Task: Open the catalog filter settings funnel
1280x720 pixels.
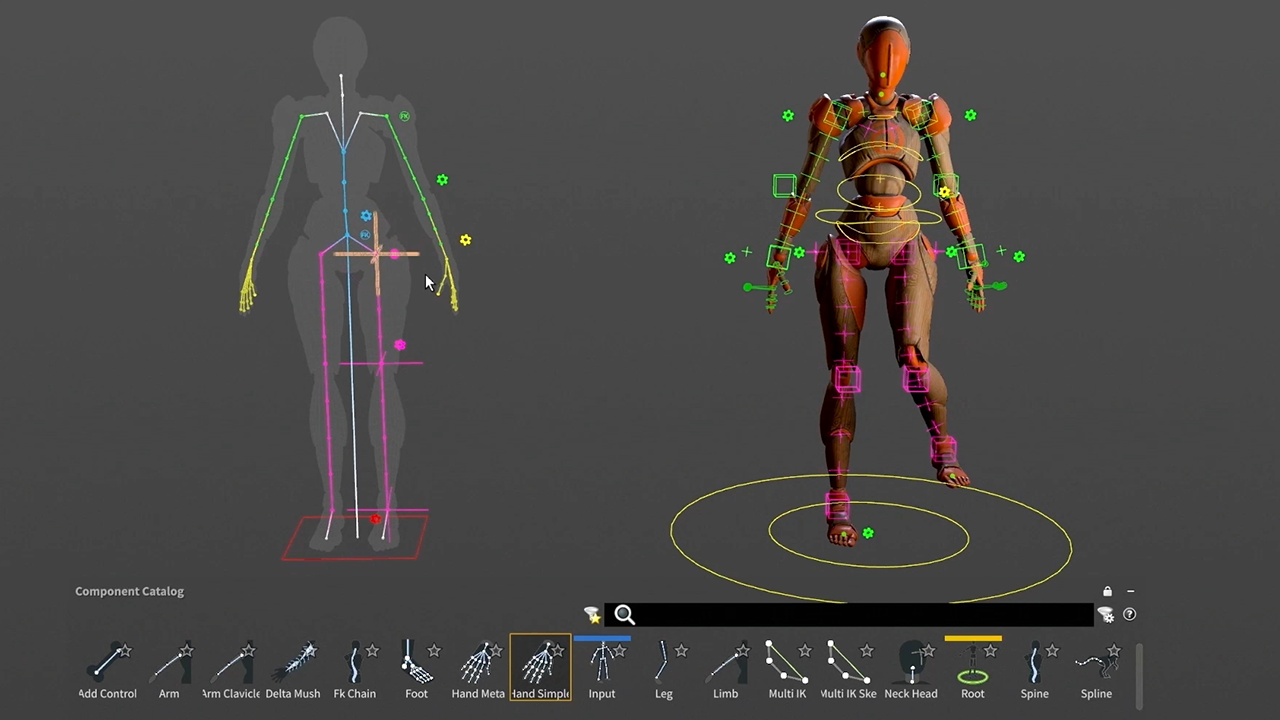Action: [1106, 615]
